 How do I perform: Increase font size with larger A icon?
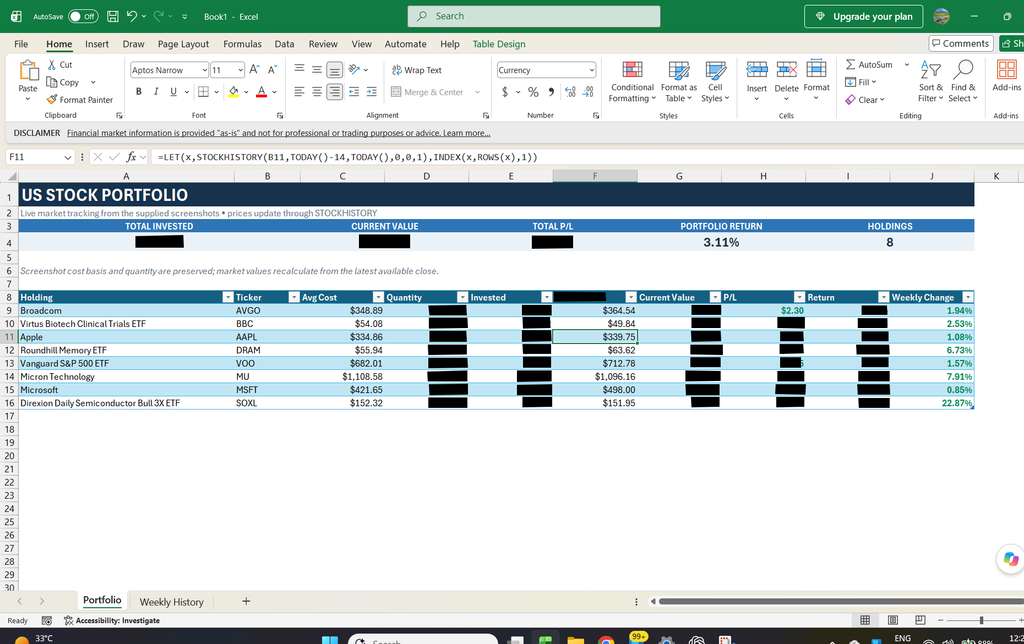[x=255, y=70]
